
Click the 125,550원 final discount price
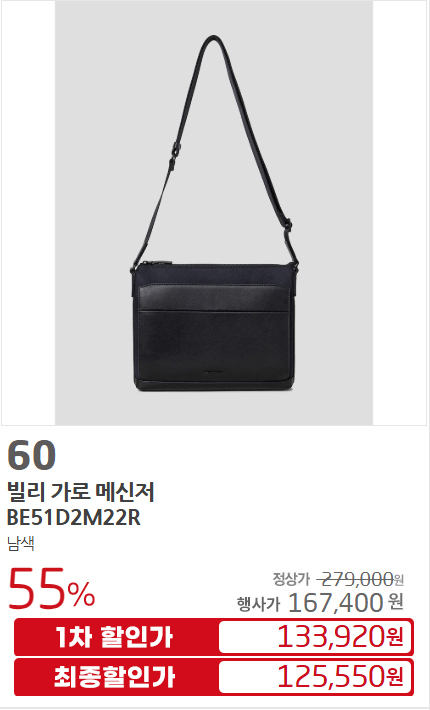pyautogui.click(x=340, y=676)
